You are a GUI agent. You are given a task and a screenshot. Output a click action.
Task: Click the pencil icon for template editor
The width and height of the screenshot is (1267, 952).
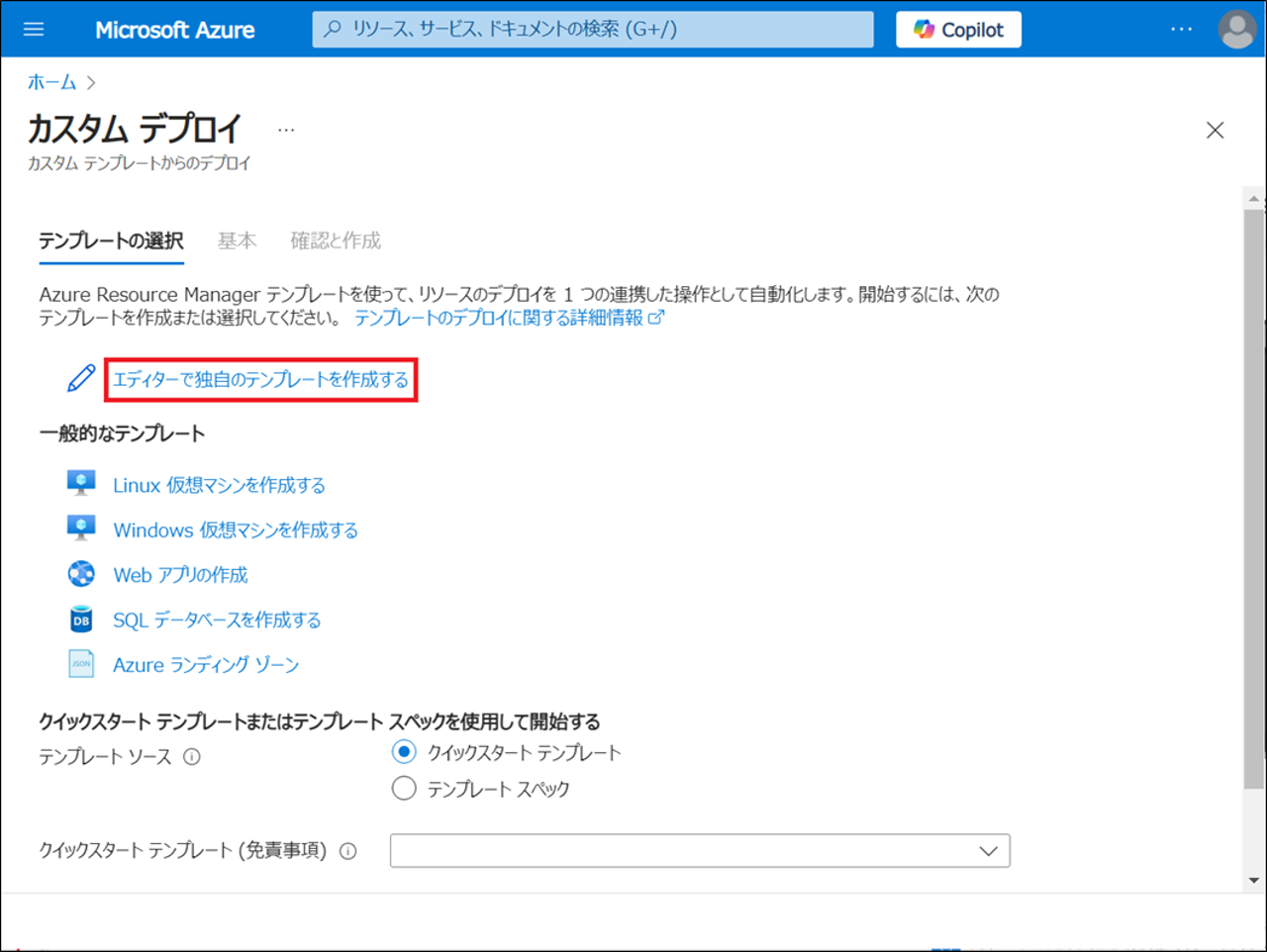[x=81, y=378]
